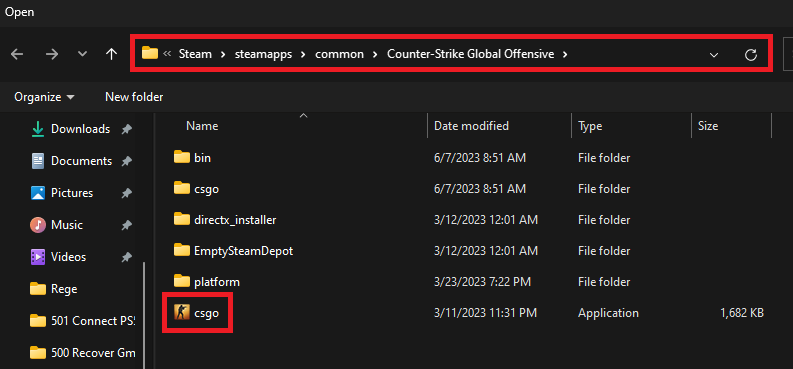Click the Pictures landscape icon
The image size is (793, 369).
coord(38,193)
